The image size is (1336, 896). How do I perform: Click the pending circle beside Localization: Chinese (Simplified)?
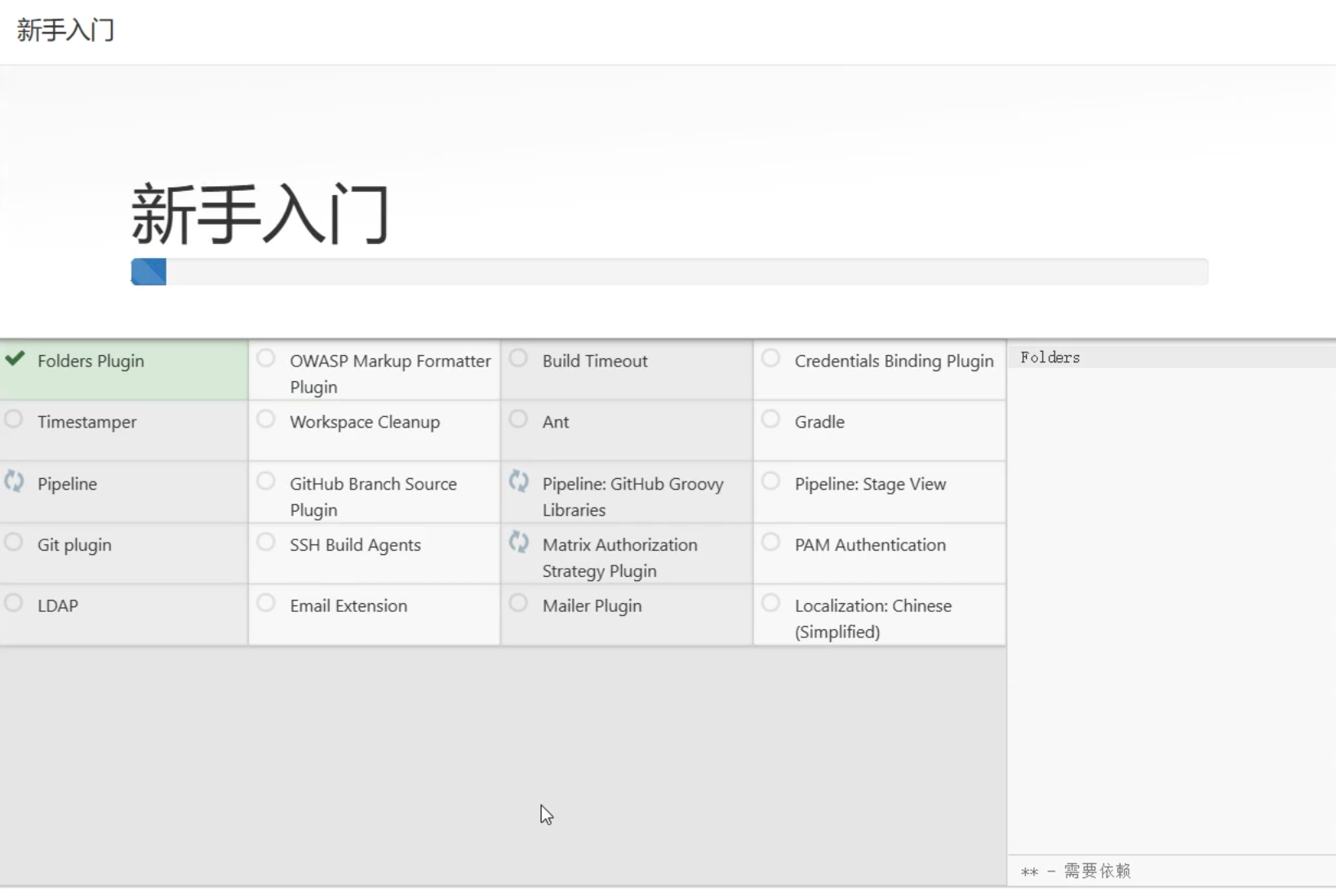[x=771, y=603]
